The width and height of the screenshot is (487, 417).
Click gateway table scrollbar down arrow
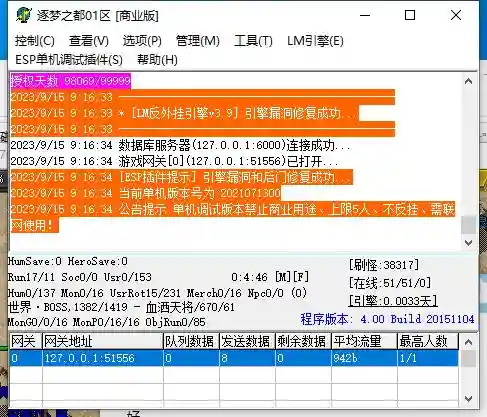point(468,399)
